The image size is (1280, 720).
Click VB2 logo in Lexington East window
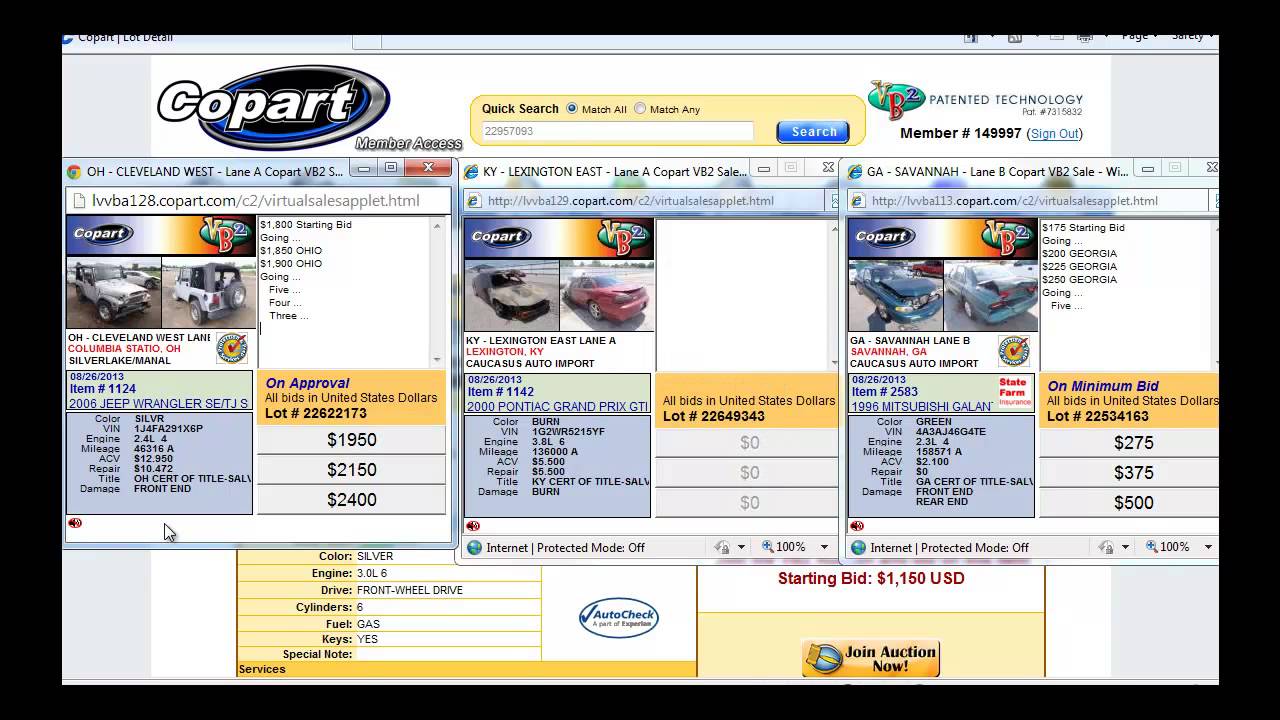pos(624,237)
